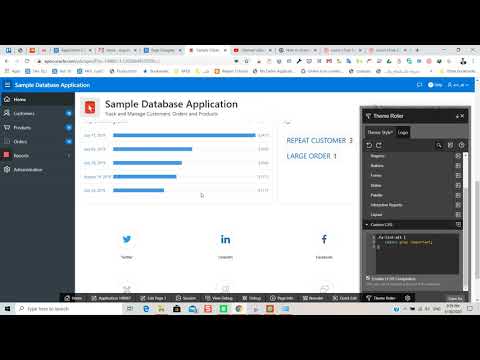Click Home in the developer toolbar
This screenshot has height=360, width=480.
click(73, 298)
